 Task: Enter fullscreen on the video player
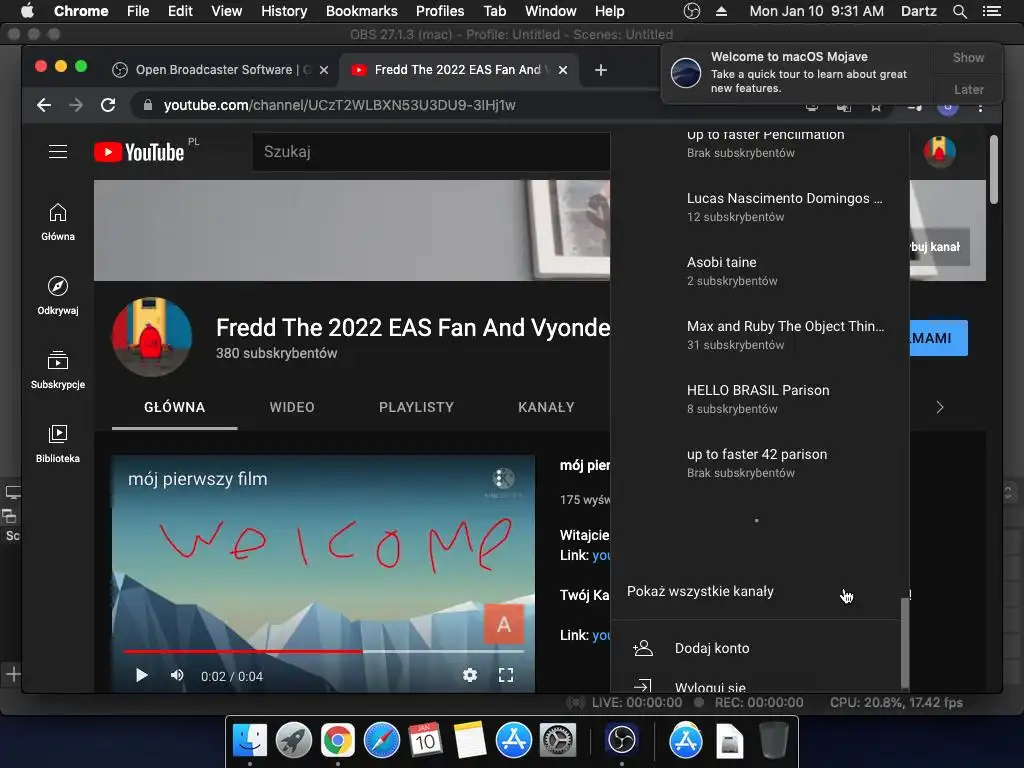505,675
